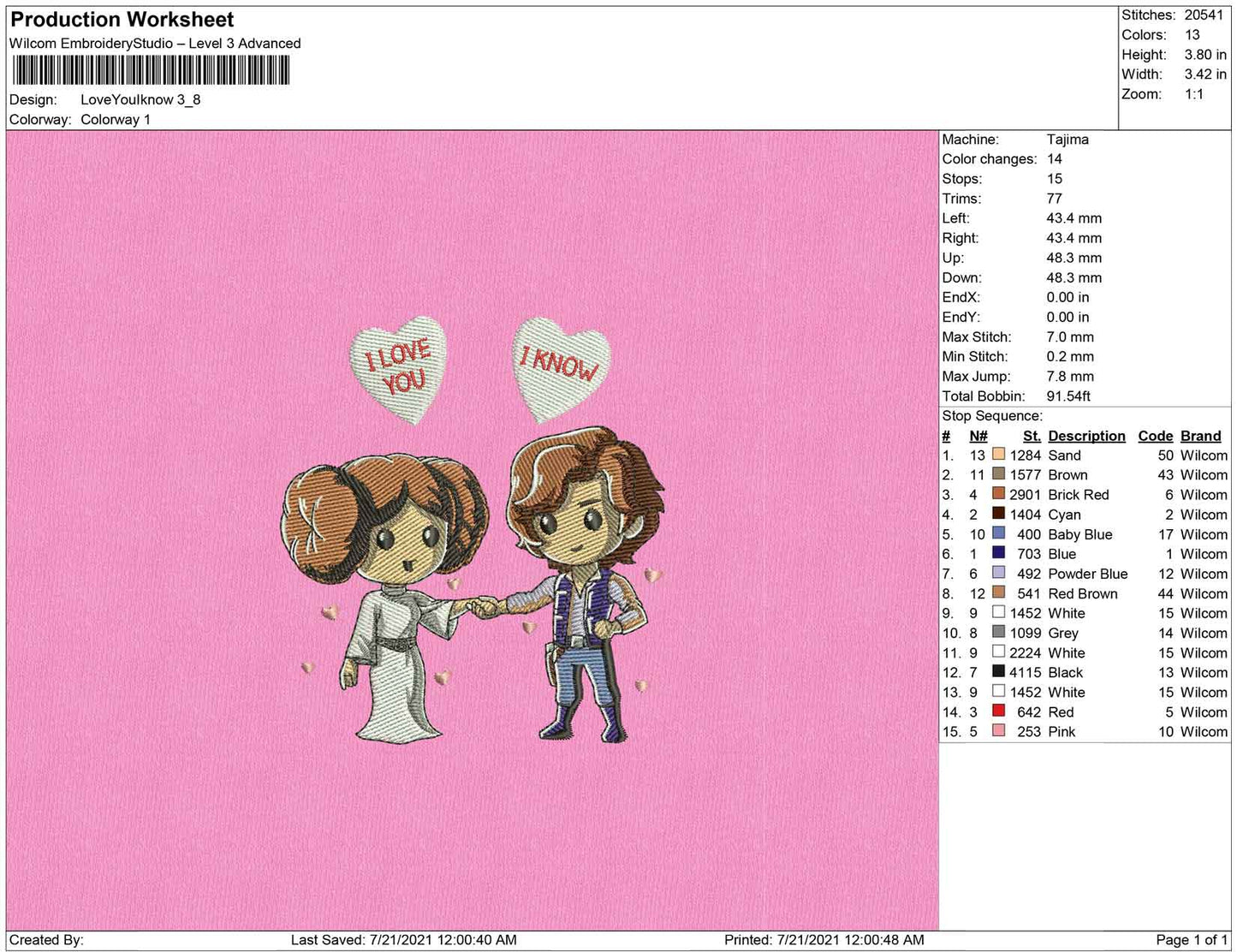1237x952 pixels.
Task: Select the 'Code' column header
Action: [x=1156, y=436]
